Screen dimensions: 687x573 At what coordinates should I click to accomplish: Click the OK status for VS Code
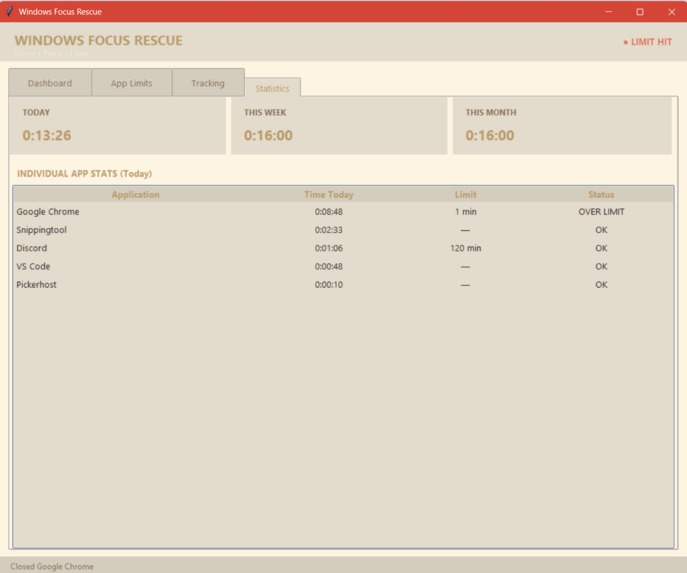pyautogui.click(x=601, y=266)
